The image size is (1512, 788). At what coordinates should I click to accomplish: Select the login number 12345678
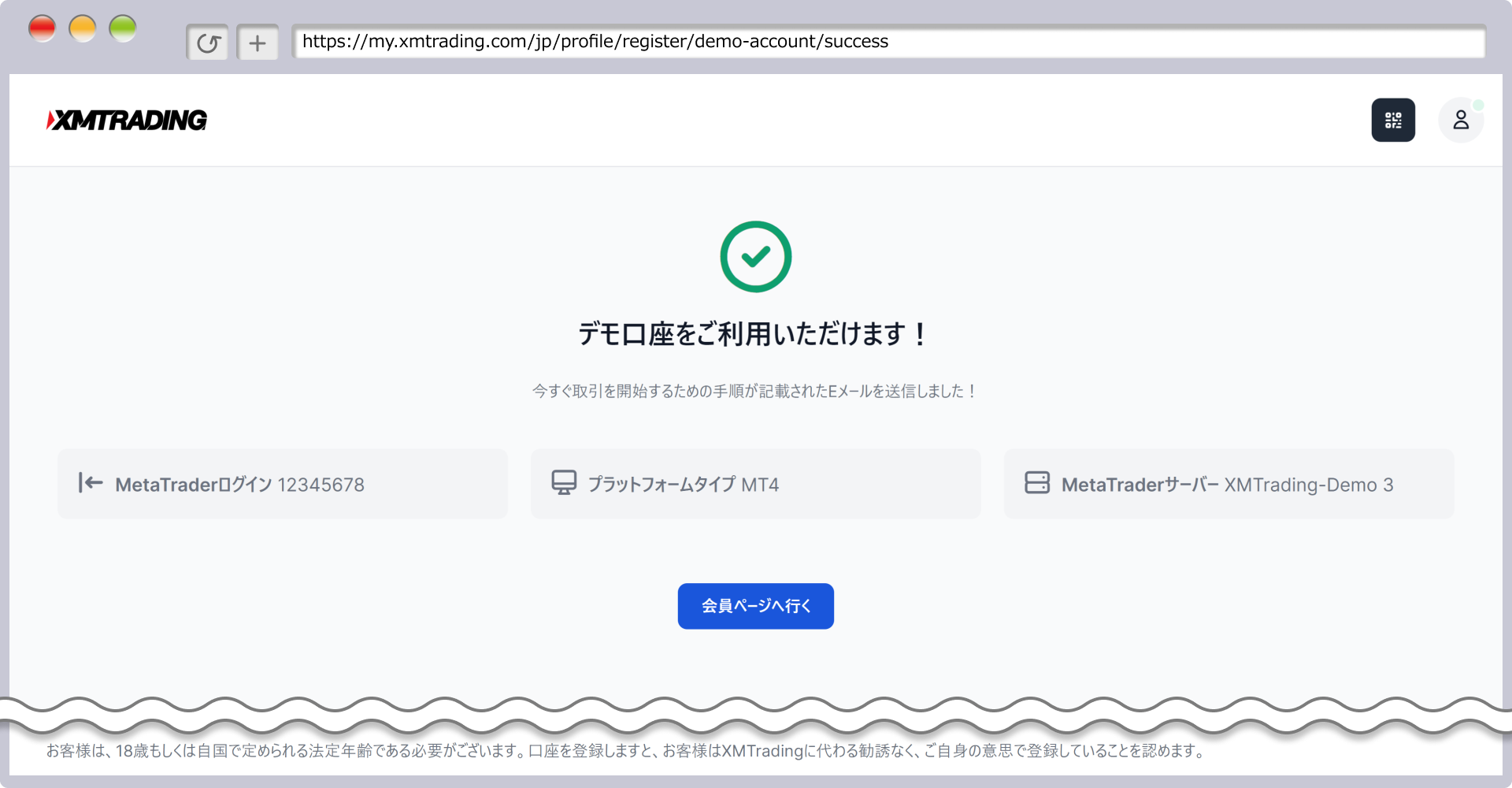(x=321, y=485)
